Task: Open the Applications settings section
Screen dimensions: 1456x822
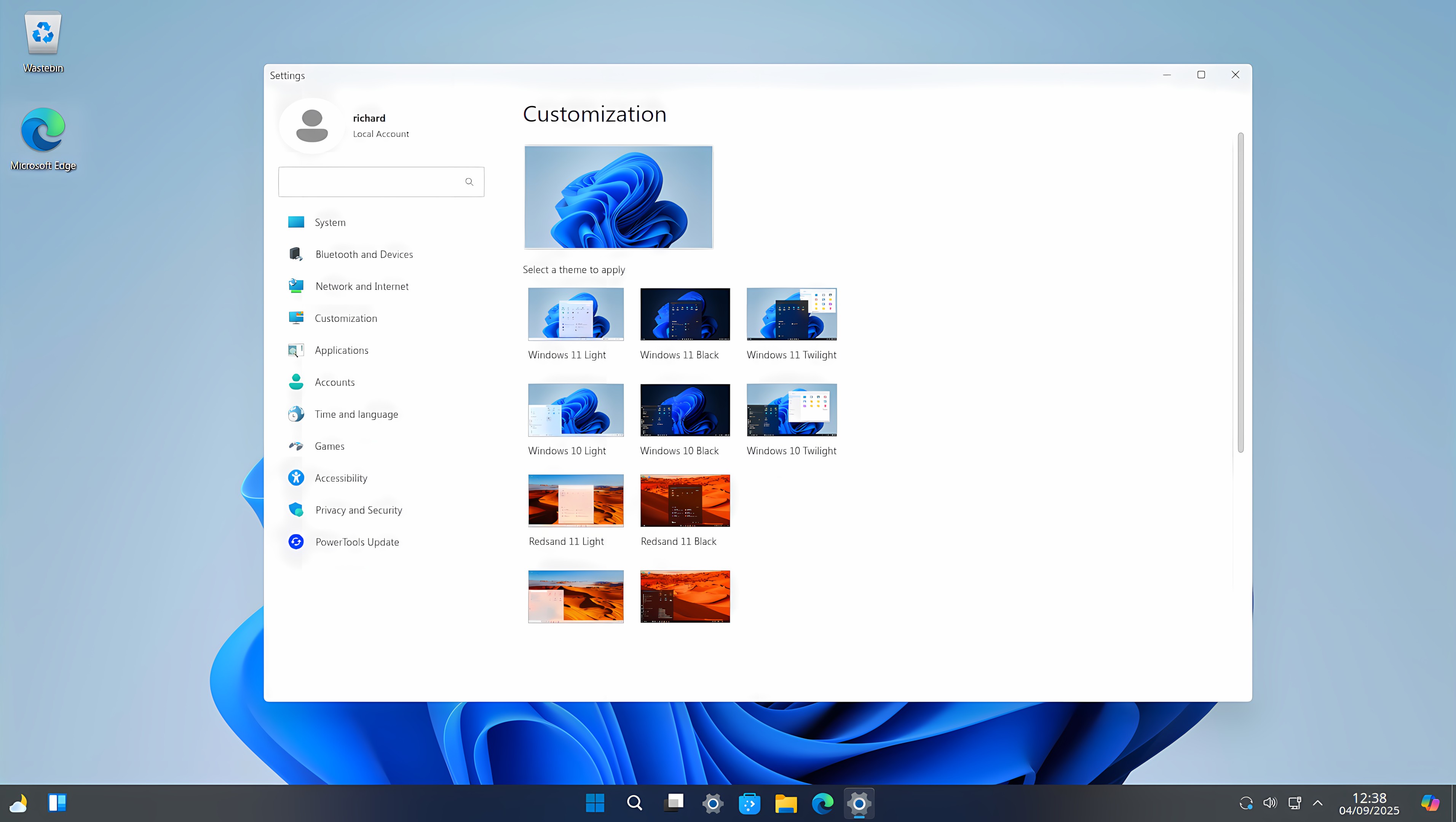Action: coord(342,350)
